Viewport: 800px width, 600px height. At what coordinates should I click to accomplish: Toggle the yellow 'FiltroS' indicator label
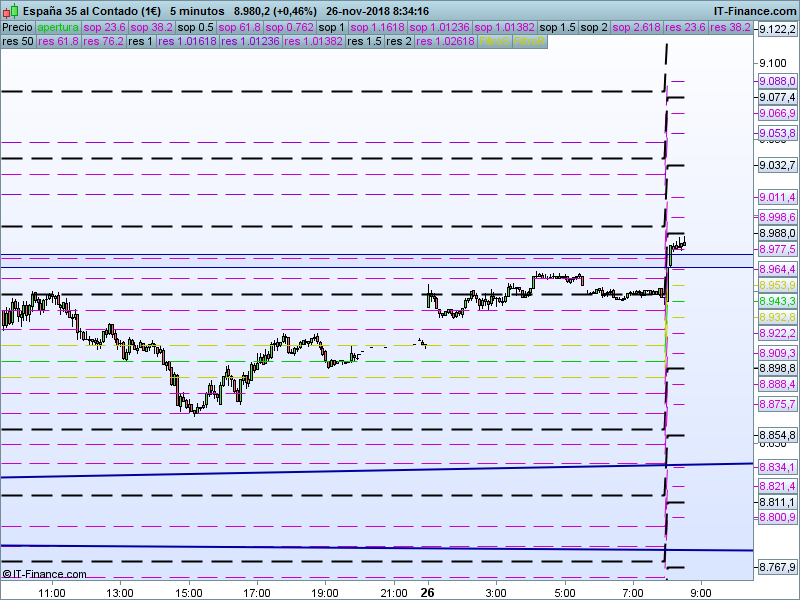tap(494, 41)
